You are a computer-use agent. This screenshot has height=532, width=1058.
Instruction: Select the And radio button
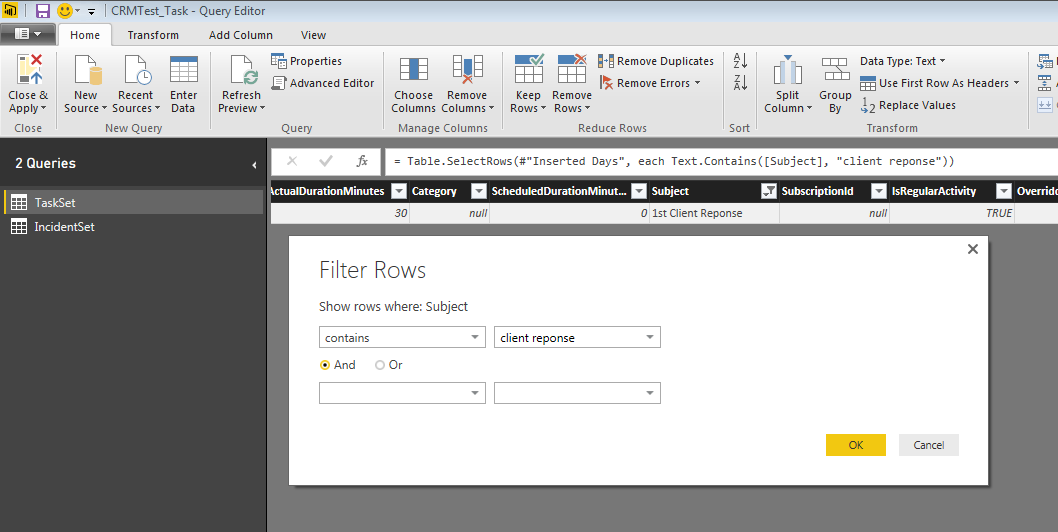pos(325,365)
